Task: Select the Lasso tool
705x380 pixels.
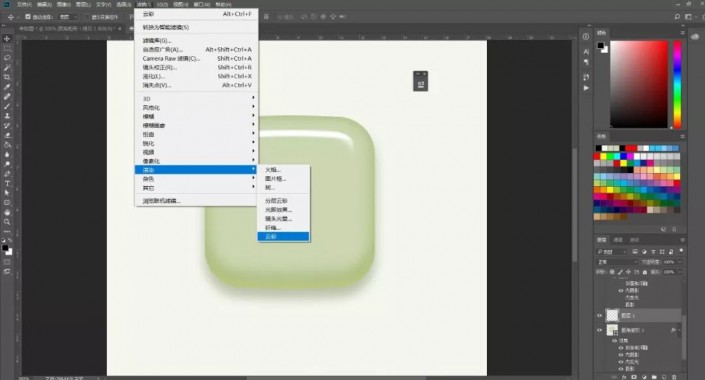Action: pyautogui.click(x=7, y=58)
